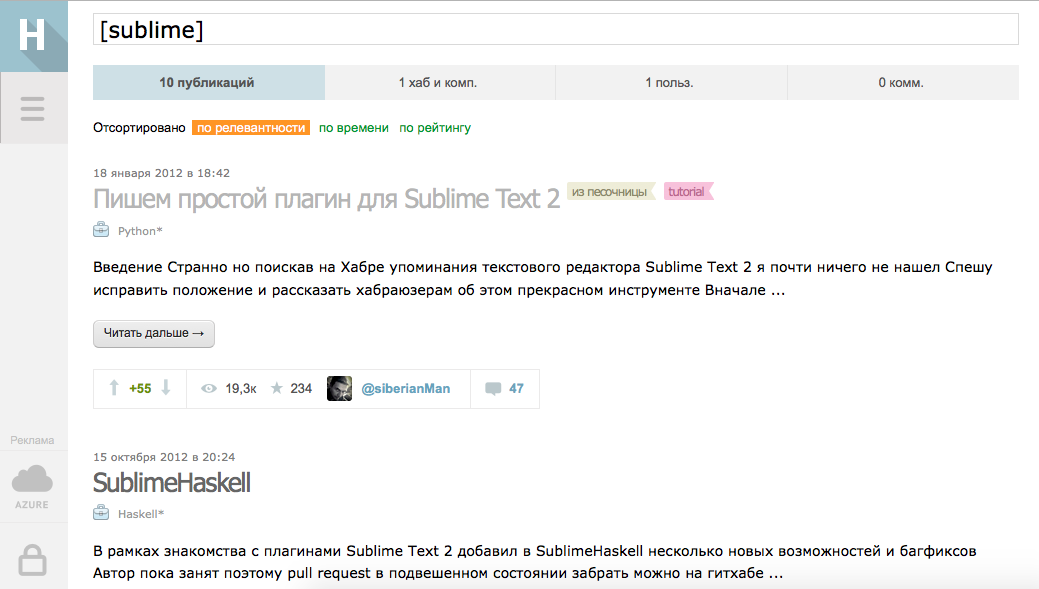Focus the search field containing [sublime]

pos(555,29)
